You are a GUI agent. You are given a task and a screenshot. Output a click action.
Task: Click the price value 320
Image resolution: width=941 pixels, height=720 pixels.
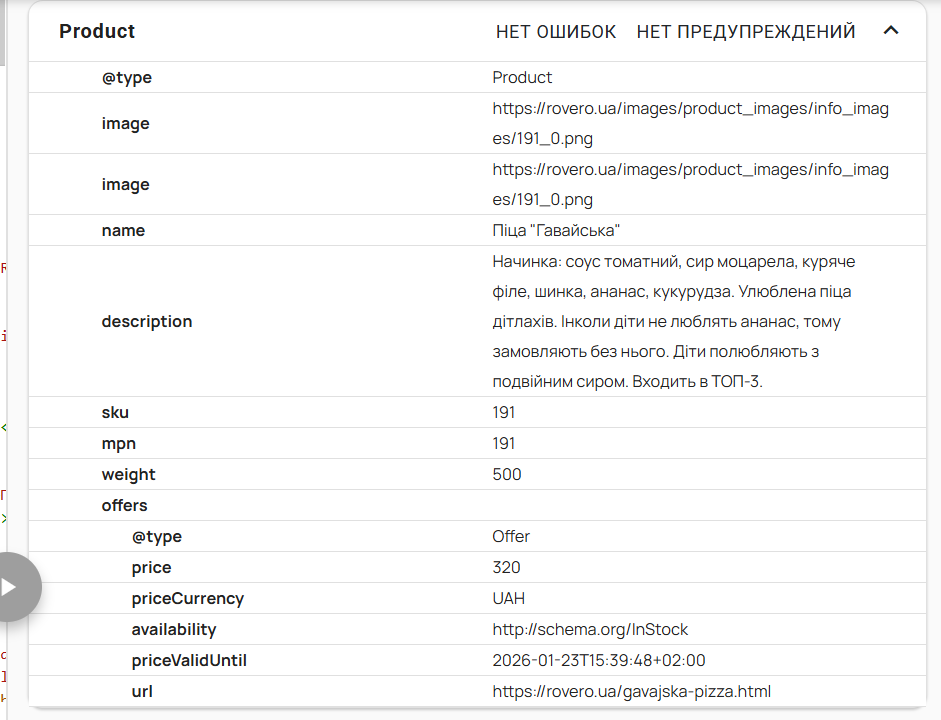point(506,568)
